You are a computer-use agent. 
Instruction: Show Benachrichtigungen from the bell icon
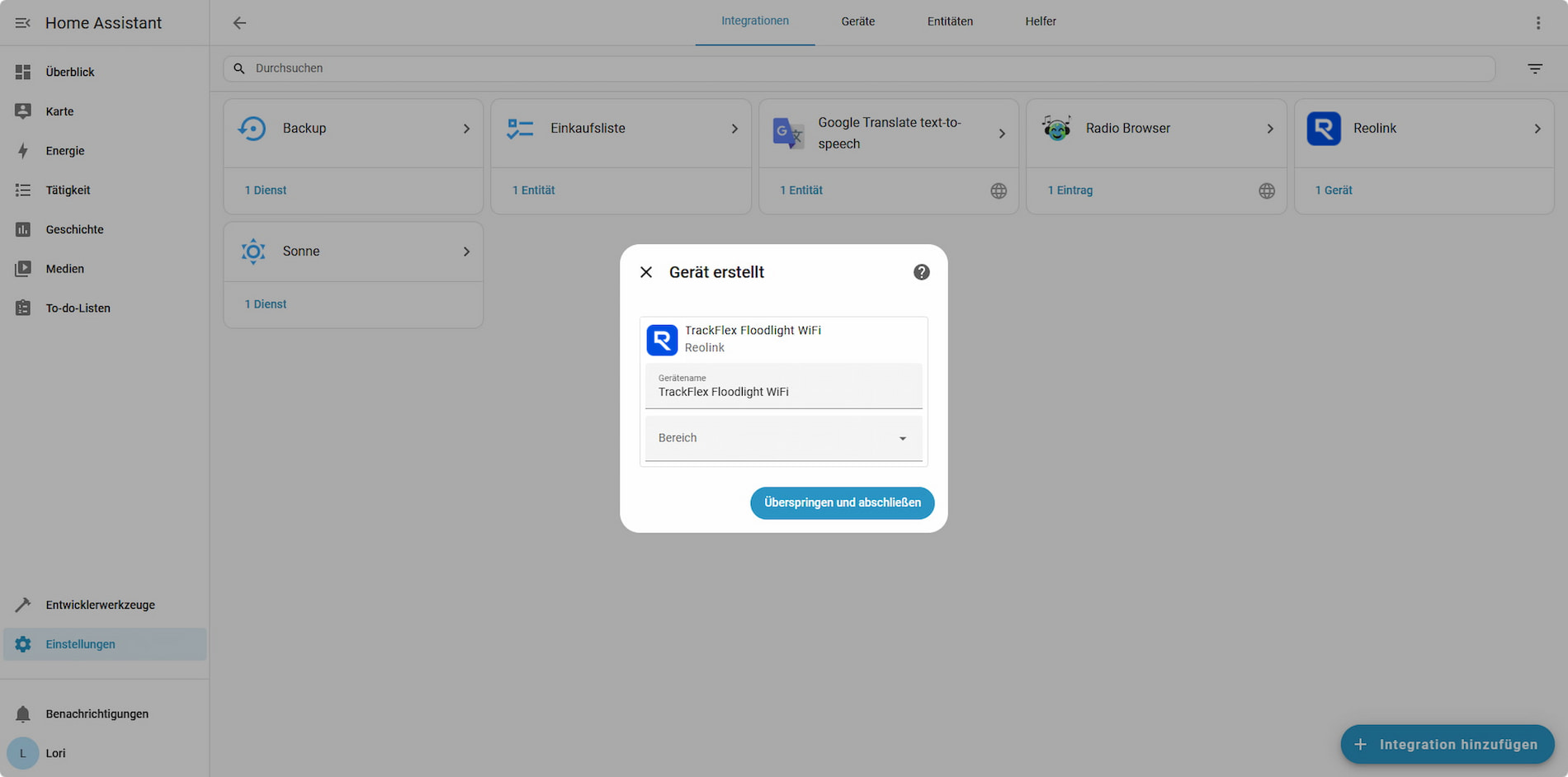click(x=23, y=714)
